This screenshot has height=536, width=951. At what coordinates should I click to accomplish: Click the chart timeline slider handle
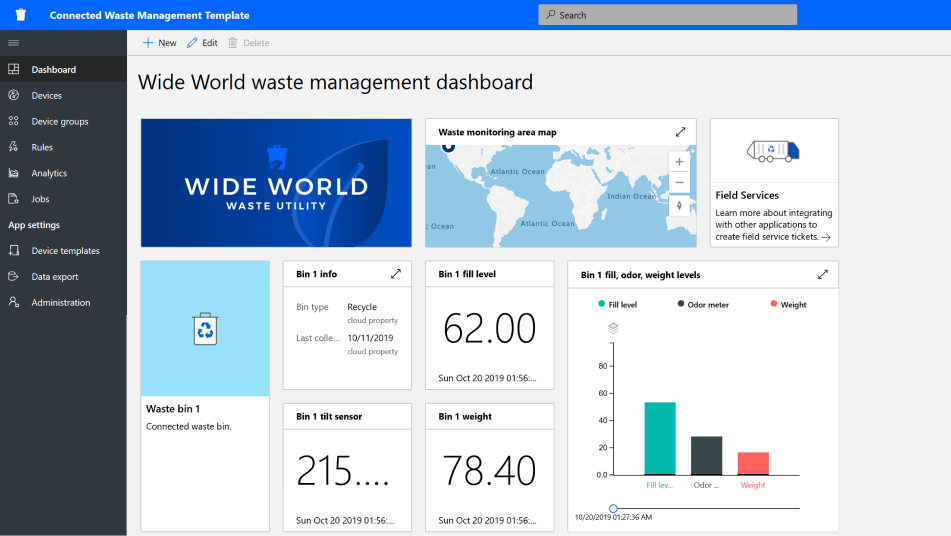[613, 508]
